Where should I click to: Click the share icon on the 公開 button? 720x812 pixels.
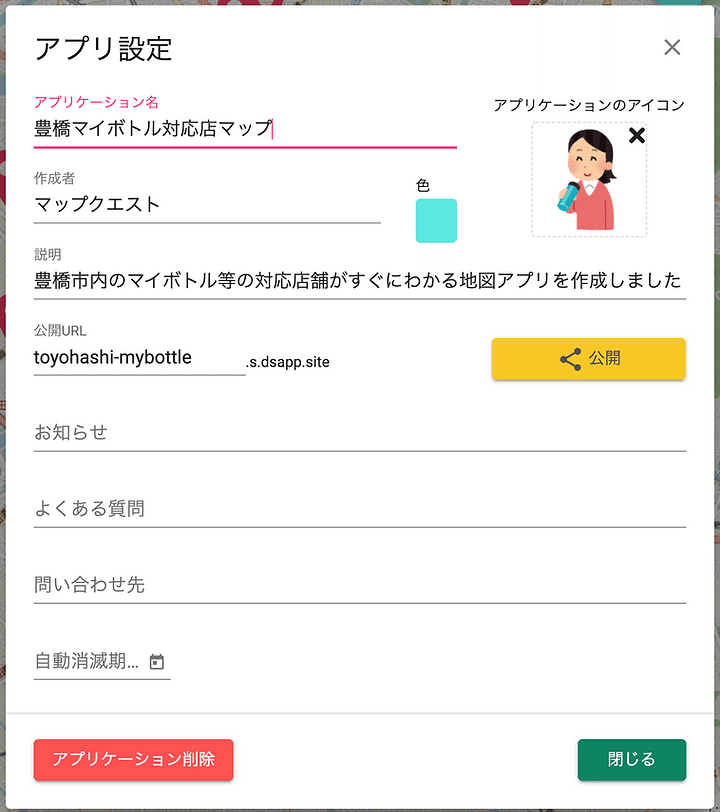[570, 359]
